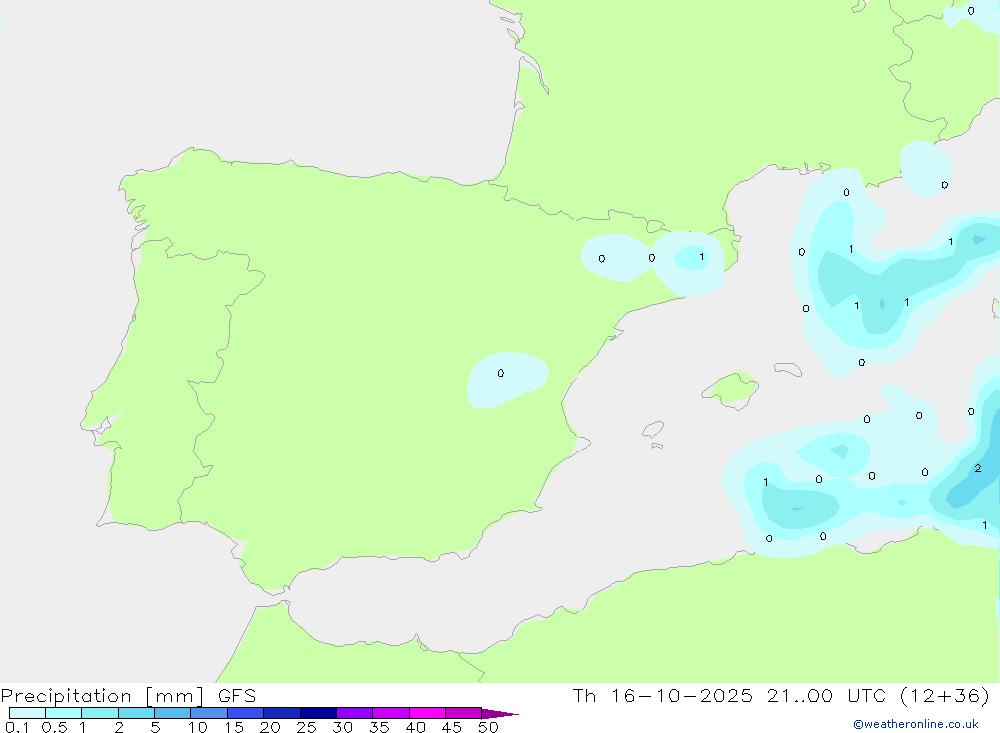
Task: Click the '30' legend scale label
Action: pos(343,727)
